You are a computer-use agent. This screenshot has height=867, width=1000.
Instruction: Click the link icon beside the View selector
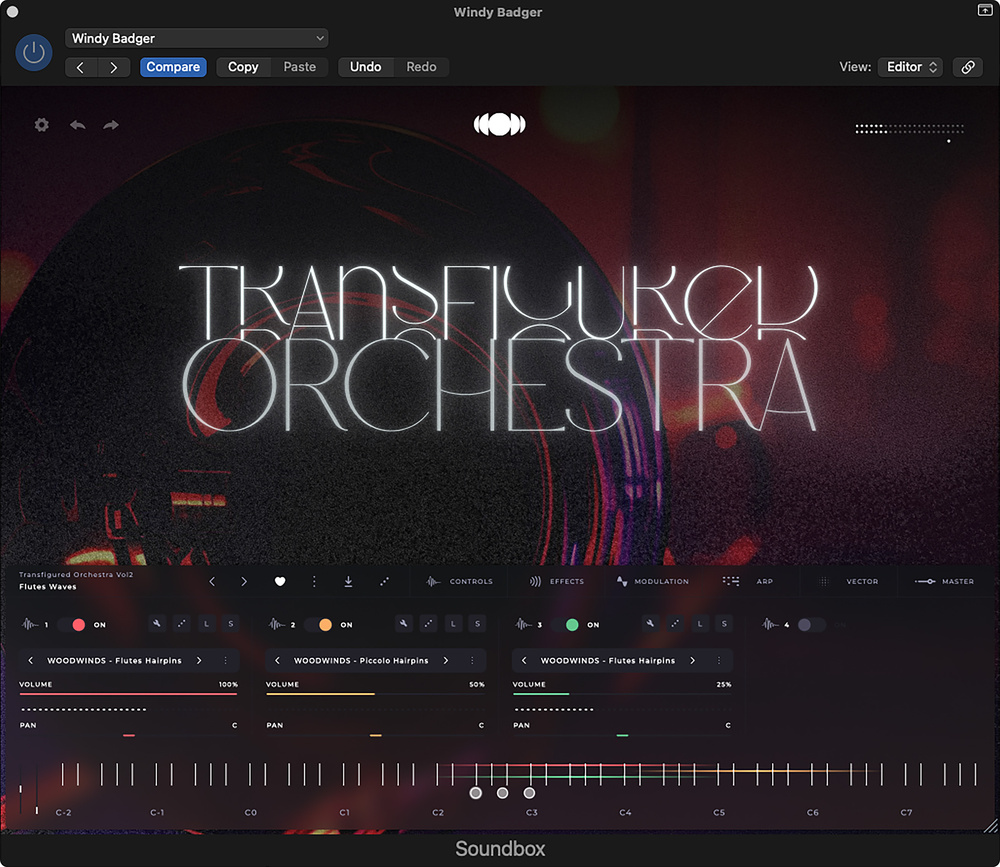pyautogui.click(x=967, y=67)
